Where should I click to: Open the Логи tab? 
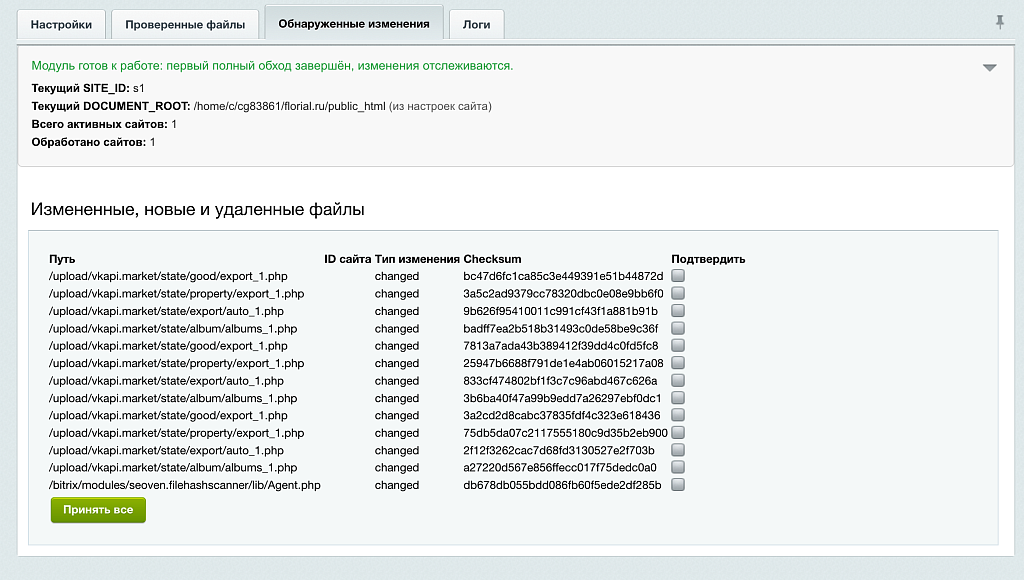point(476,24)
